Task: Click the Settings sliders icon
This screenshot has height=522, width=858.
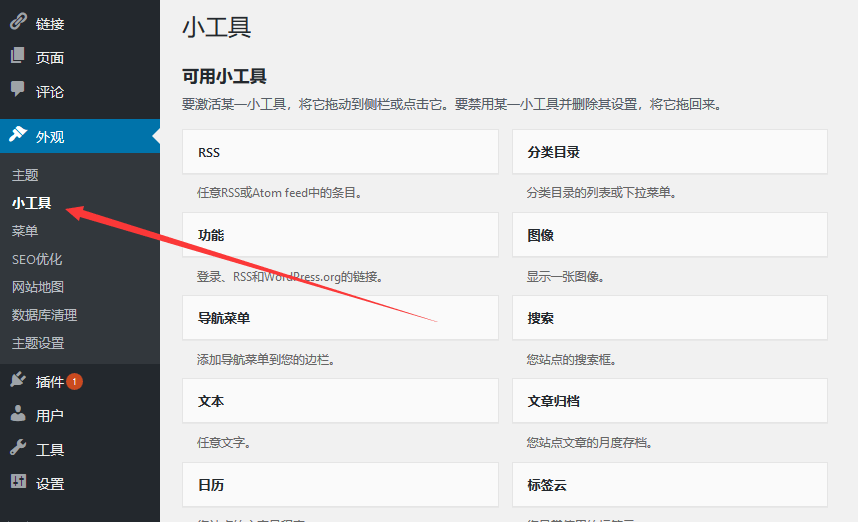Action: pyautogui.click(x=18, y=482)
